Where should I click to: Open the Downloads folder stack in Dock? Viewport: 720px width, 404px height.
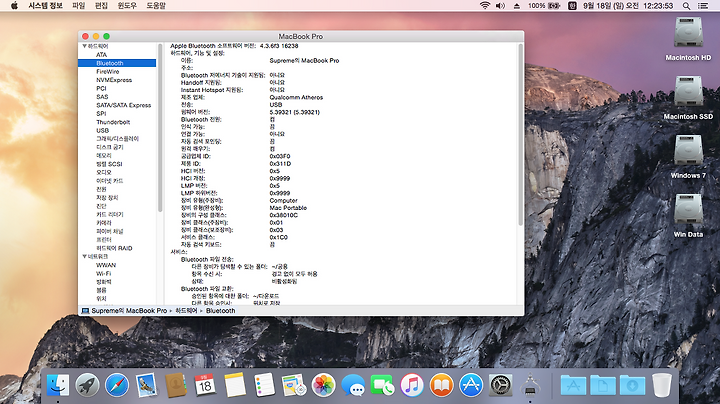(x=632, y=385)
